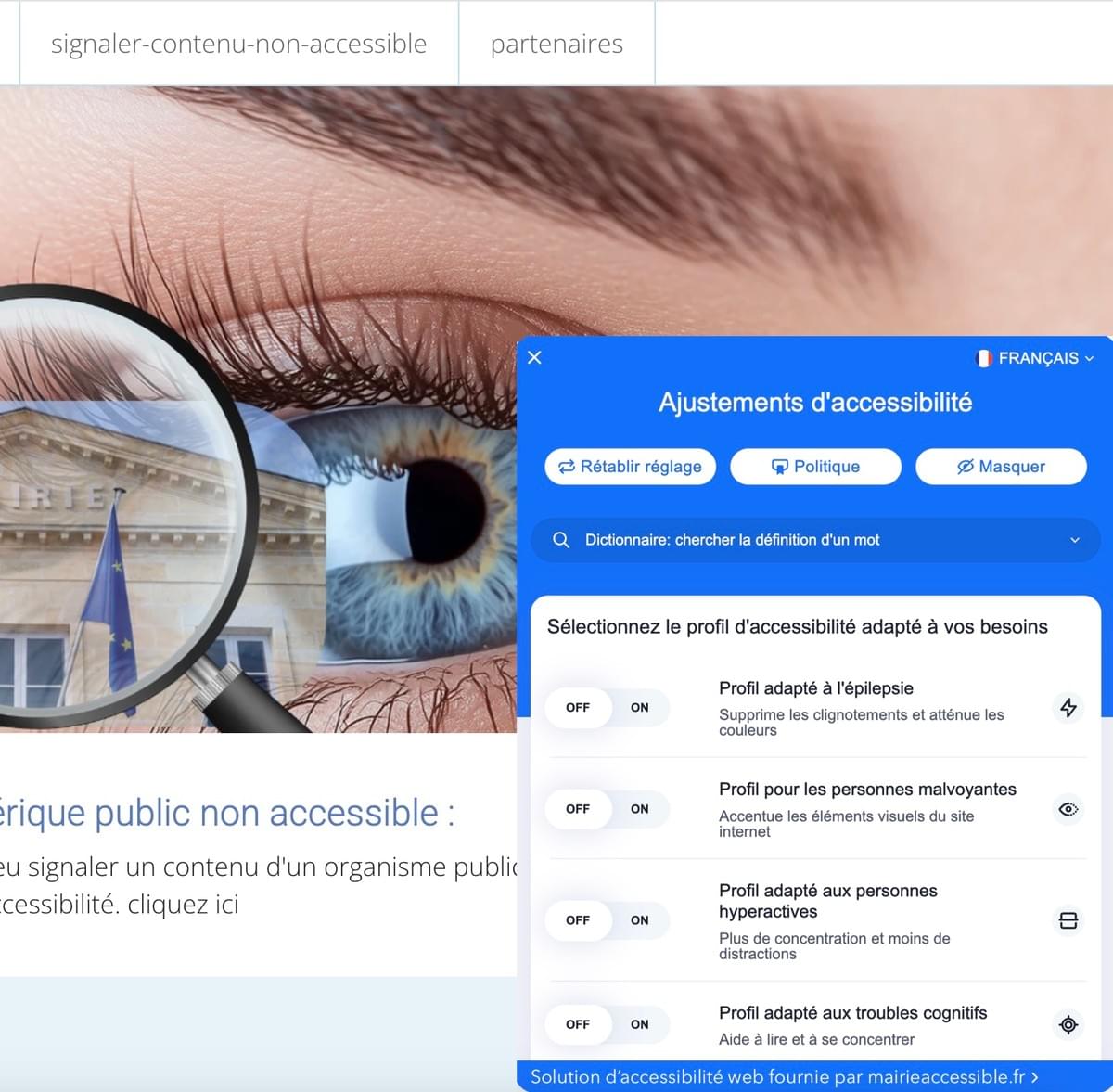
Task: Click the cognitive disorders profile target icon
Action: (x=1068, y=1024)
